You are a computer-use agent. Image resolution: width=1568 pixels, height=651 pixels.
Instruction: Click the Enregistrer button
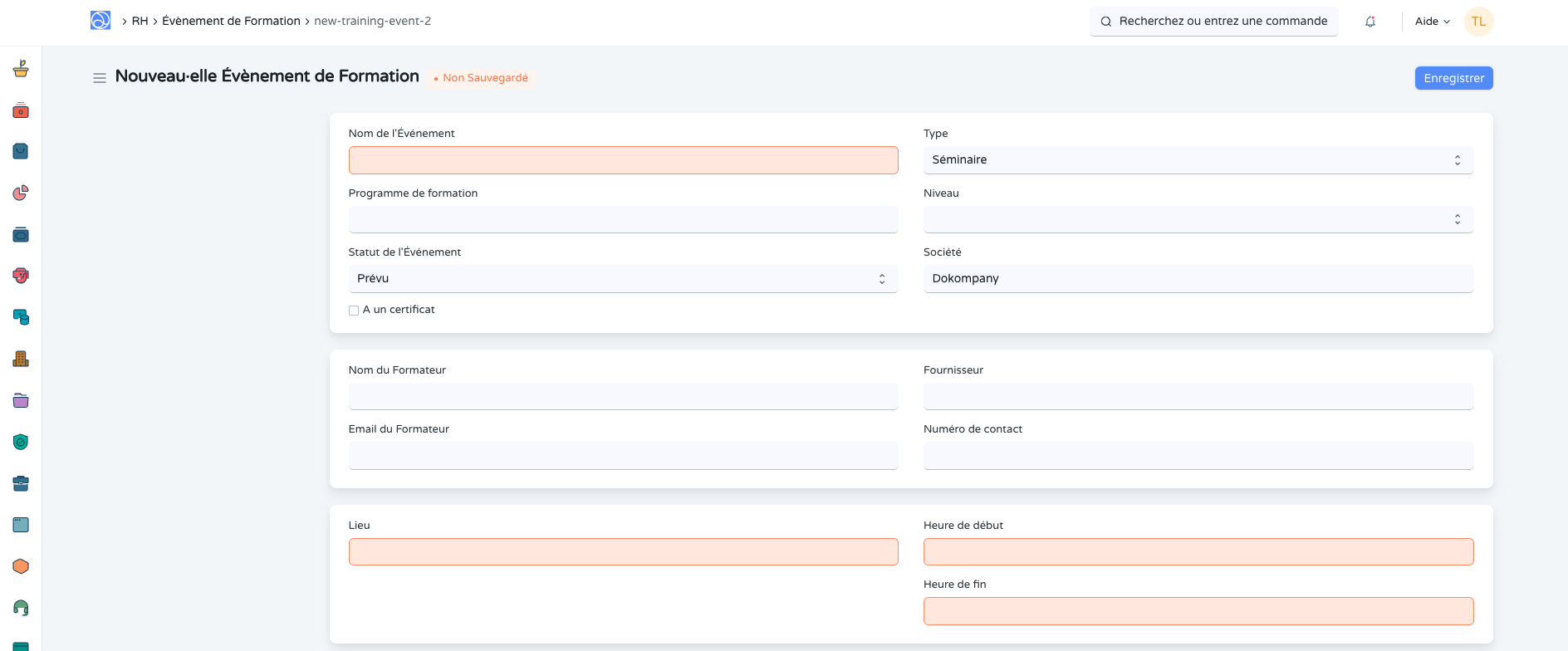click(x=1453, y=78)
